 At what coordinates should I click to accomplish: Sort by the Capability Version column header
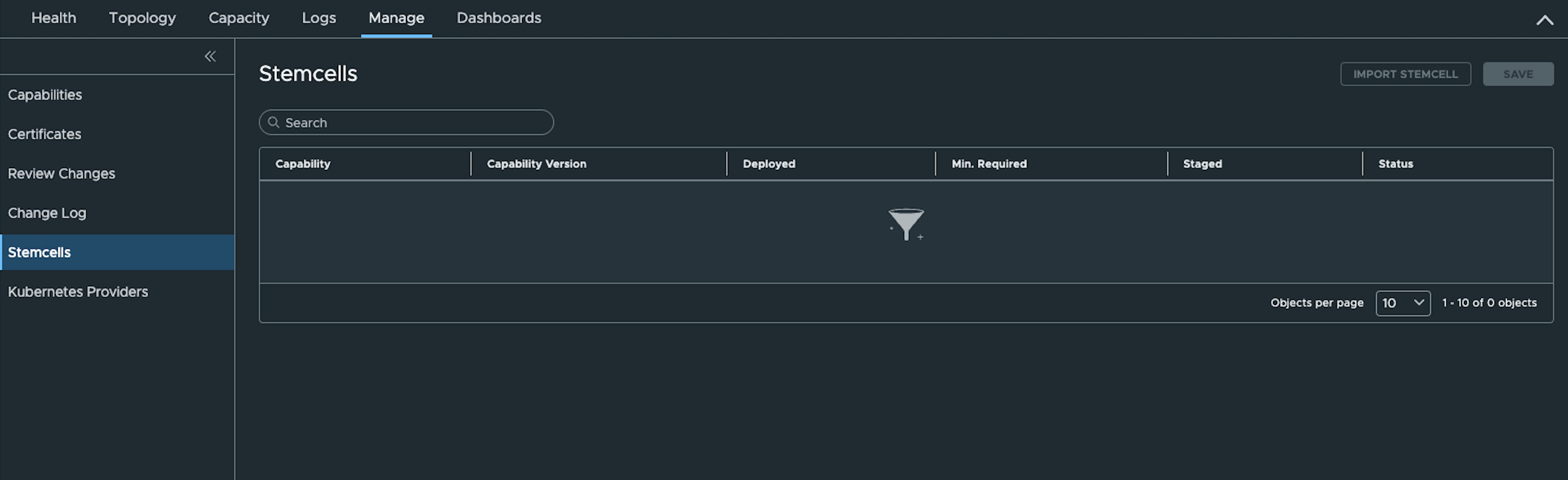click(x=536, y=164)
